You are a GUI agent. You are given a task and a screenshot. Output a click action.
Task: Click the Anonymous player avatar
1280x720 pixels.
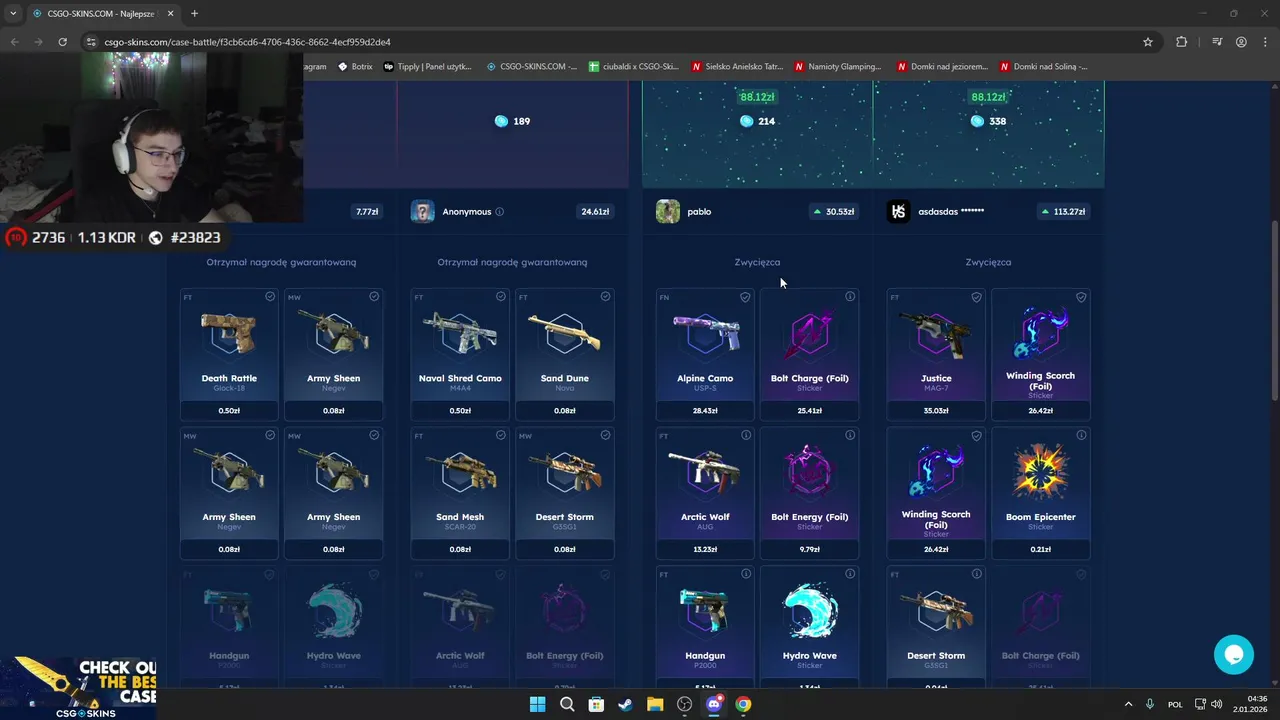[423, 212]
